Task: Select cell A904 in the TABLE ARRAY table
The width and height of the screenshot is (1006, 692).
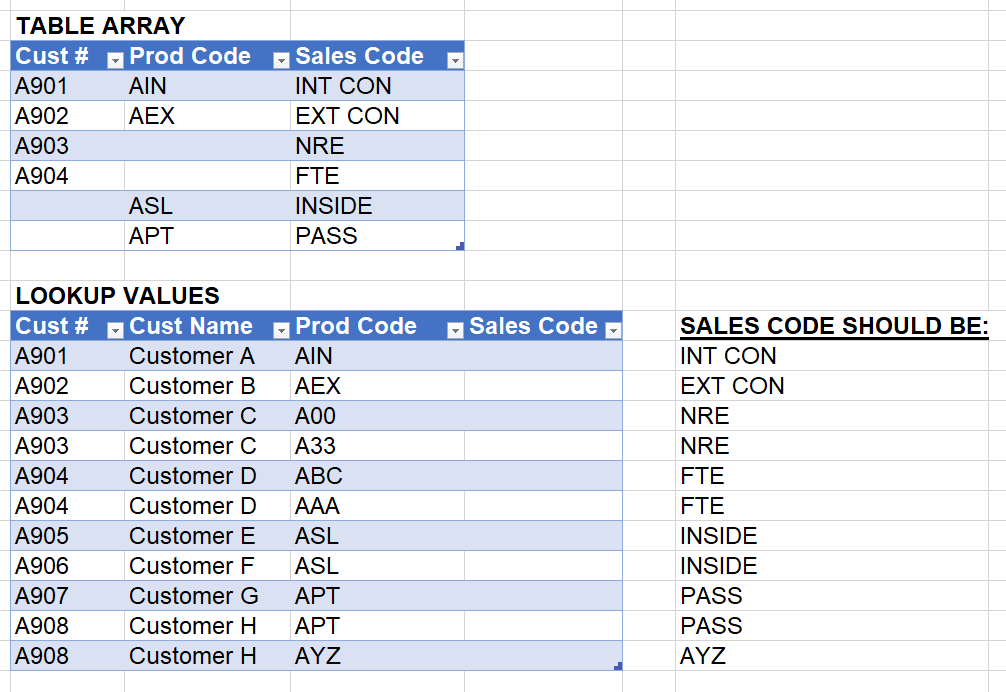Action: (67, 176)
